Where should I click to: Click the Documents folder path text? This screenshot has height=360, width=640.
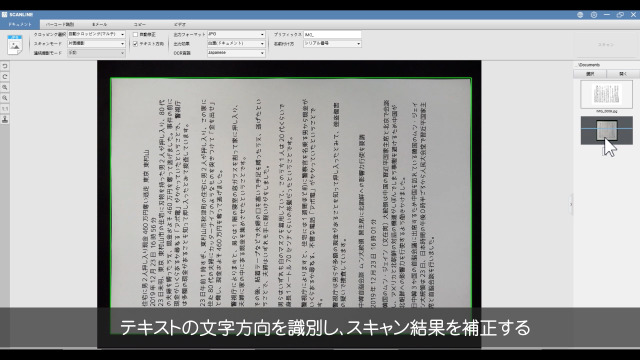pyautogui.click(x=589, y=65)
